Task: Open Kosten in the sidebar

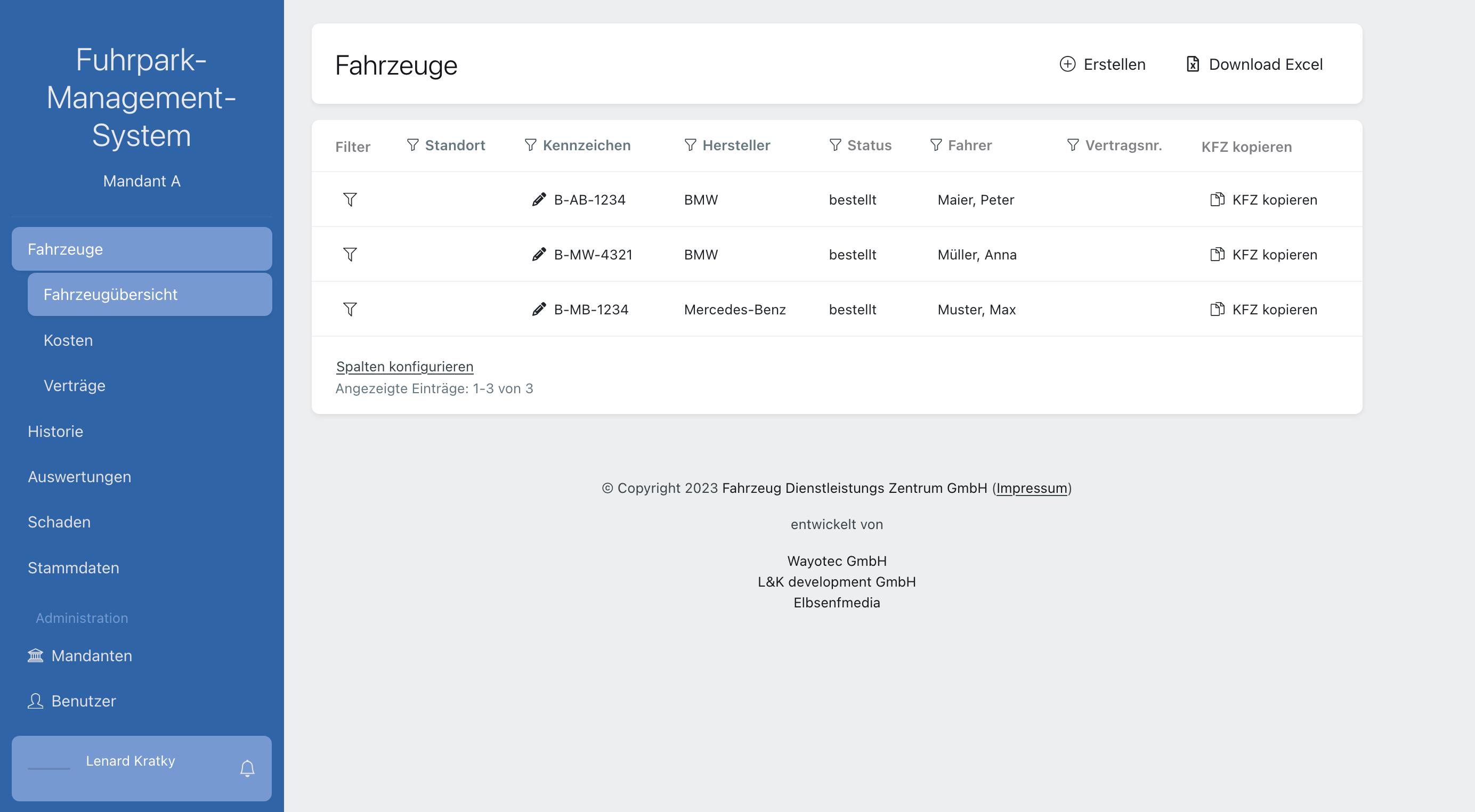Action: pyautogui.click(x=68, y=340)
